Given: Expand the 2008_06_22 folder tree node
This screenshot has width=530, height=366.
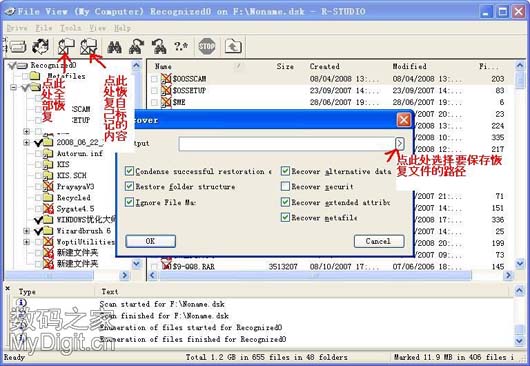Looking at the screenshot, I should 27,142.
